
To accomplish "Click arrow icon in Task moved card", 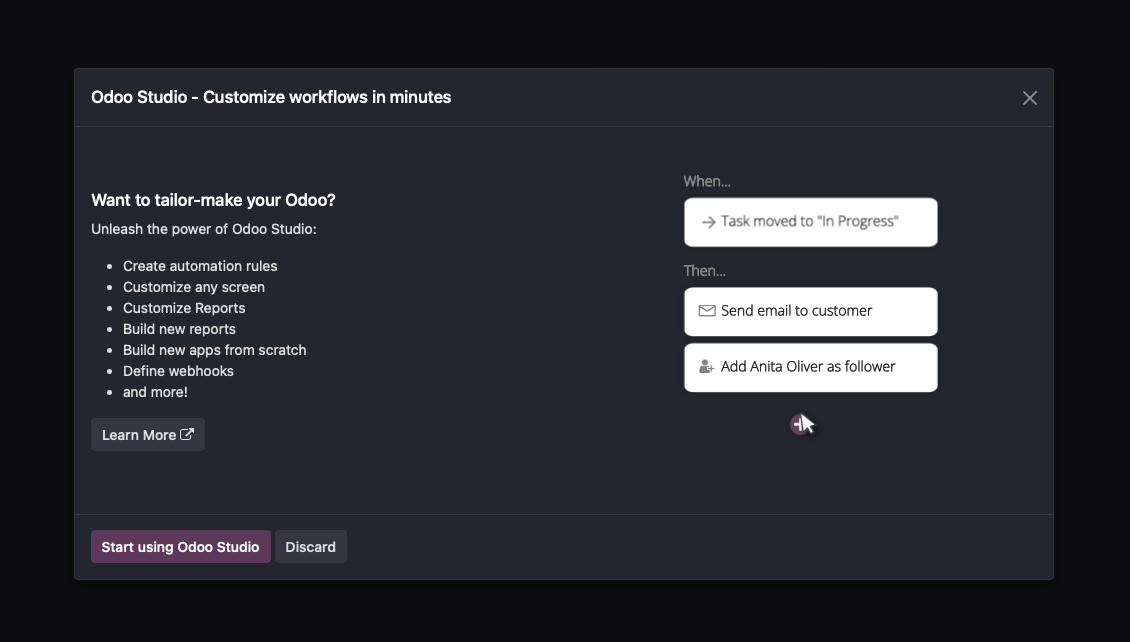I will click(x=708, y=222).
